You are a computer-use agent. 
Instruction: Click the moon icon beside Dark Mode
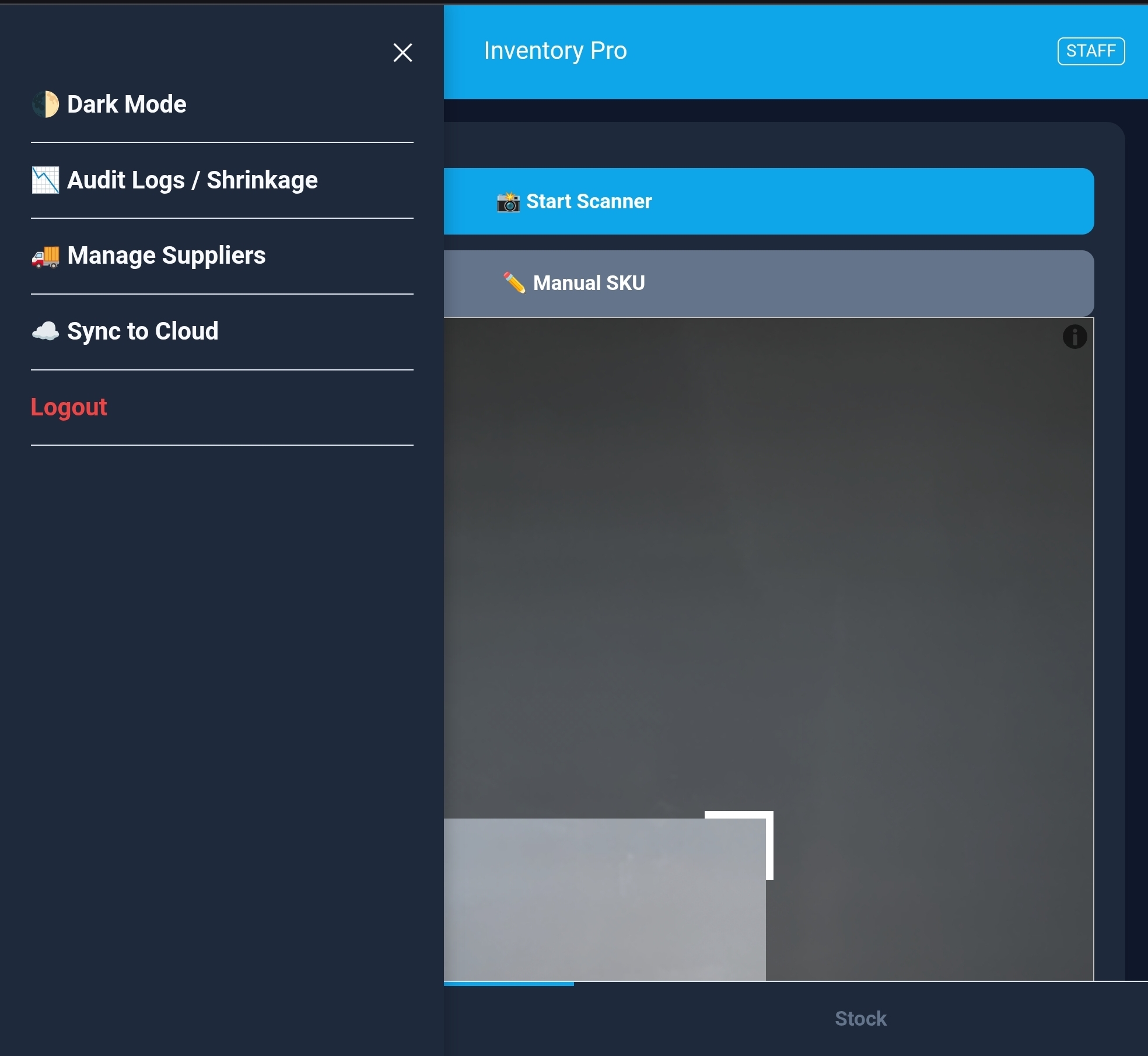(45, 104)
